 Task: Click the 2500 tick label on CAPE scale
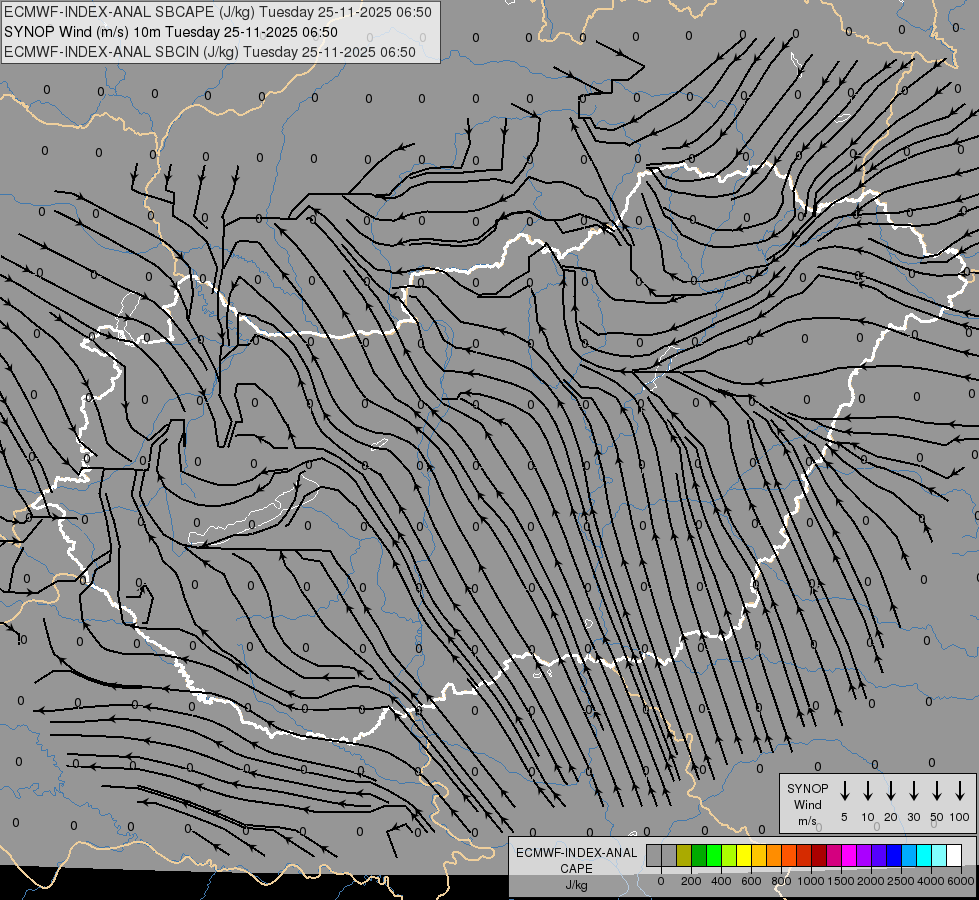pyautogui.click(x=901, y=881)
